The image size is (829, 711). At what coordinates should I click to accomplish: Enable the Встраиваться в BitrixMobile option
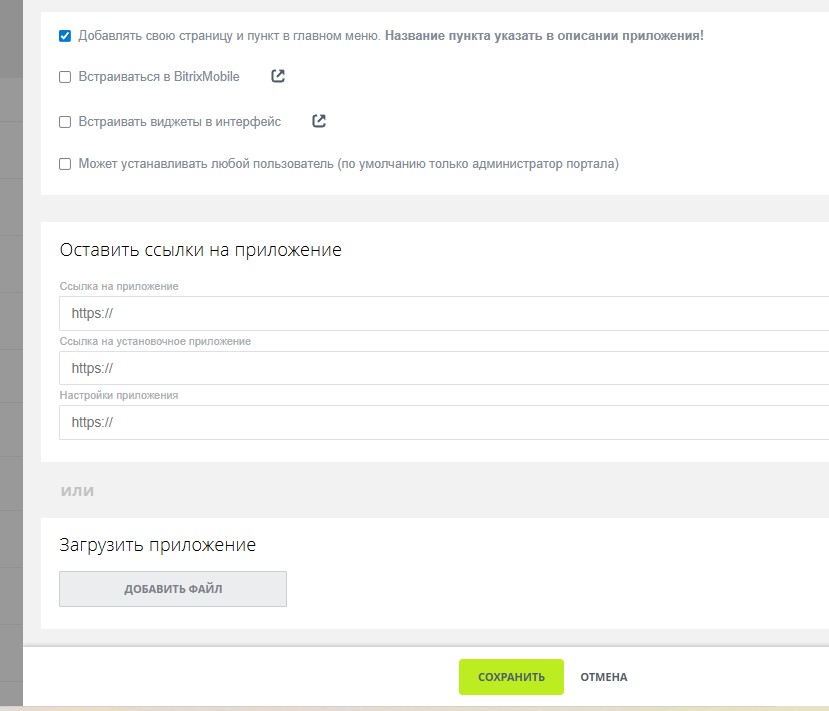pyautogui.click(x=64, y=76)
